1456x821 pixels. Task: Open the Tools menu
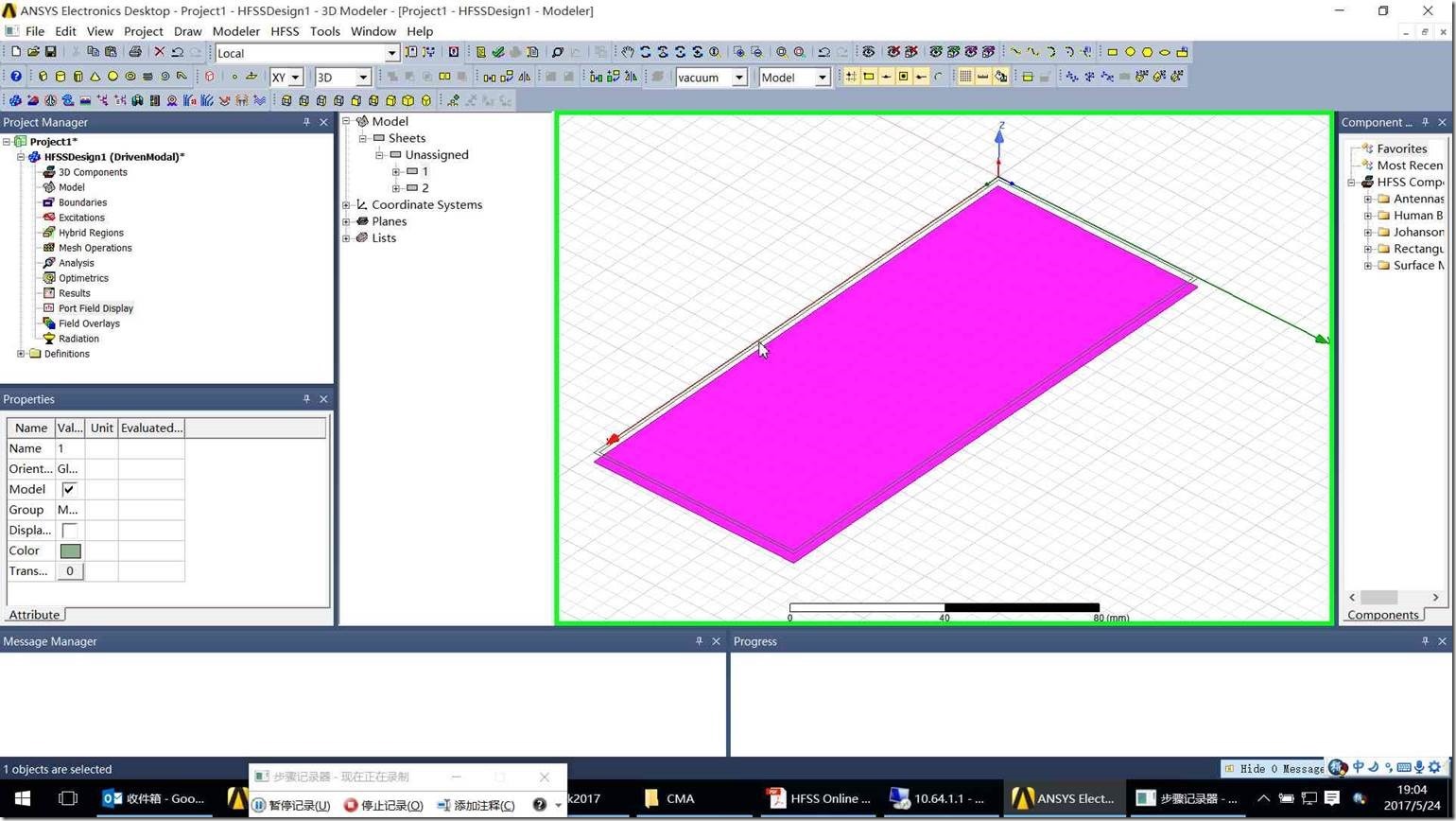324,31
